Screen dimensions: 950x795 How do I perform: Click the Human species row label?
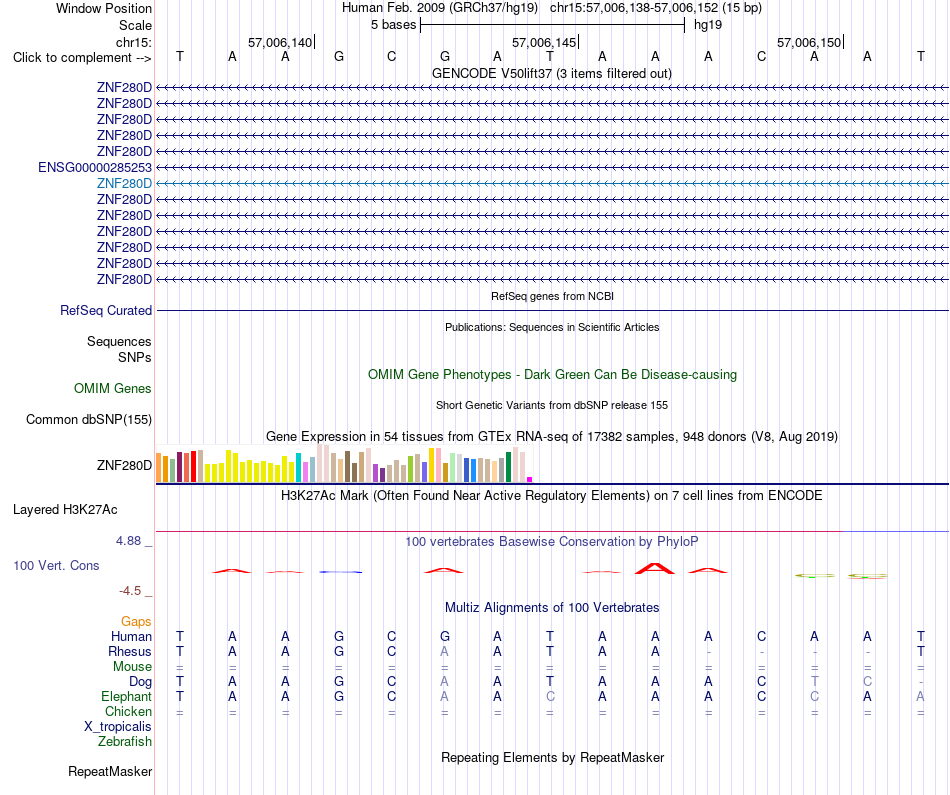coord(131,636)
